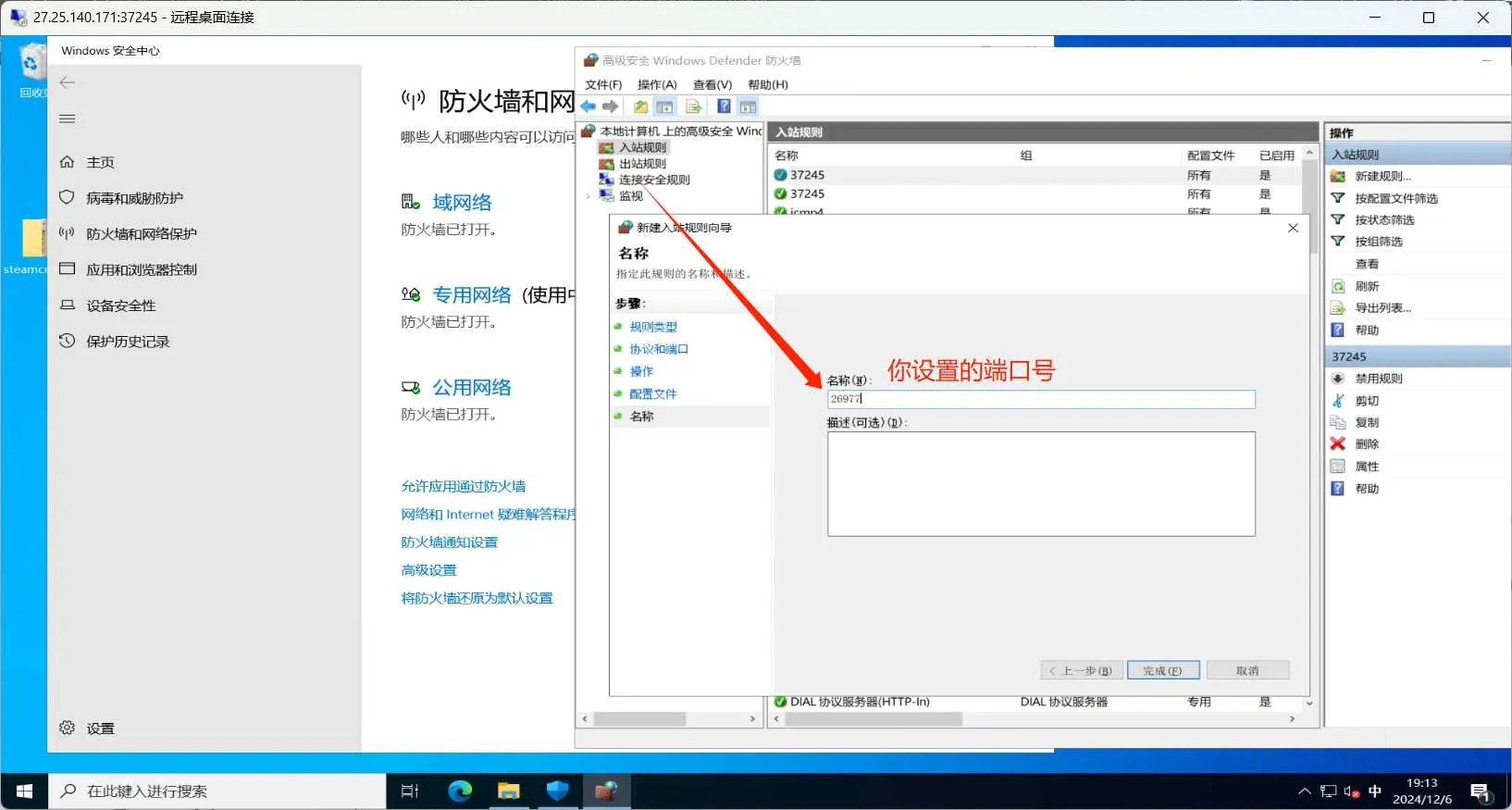
Task: Click the 上一步(B) back button
Action: pos(1082,670)
